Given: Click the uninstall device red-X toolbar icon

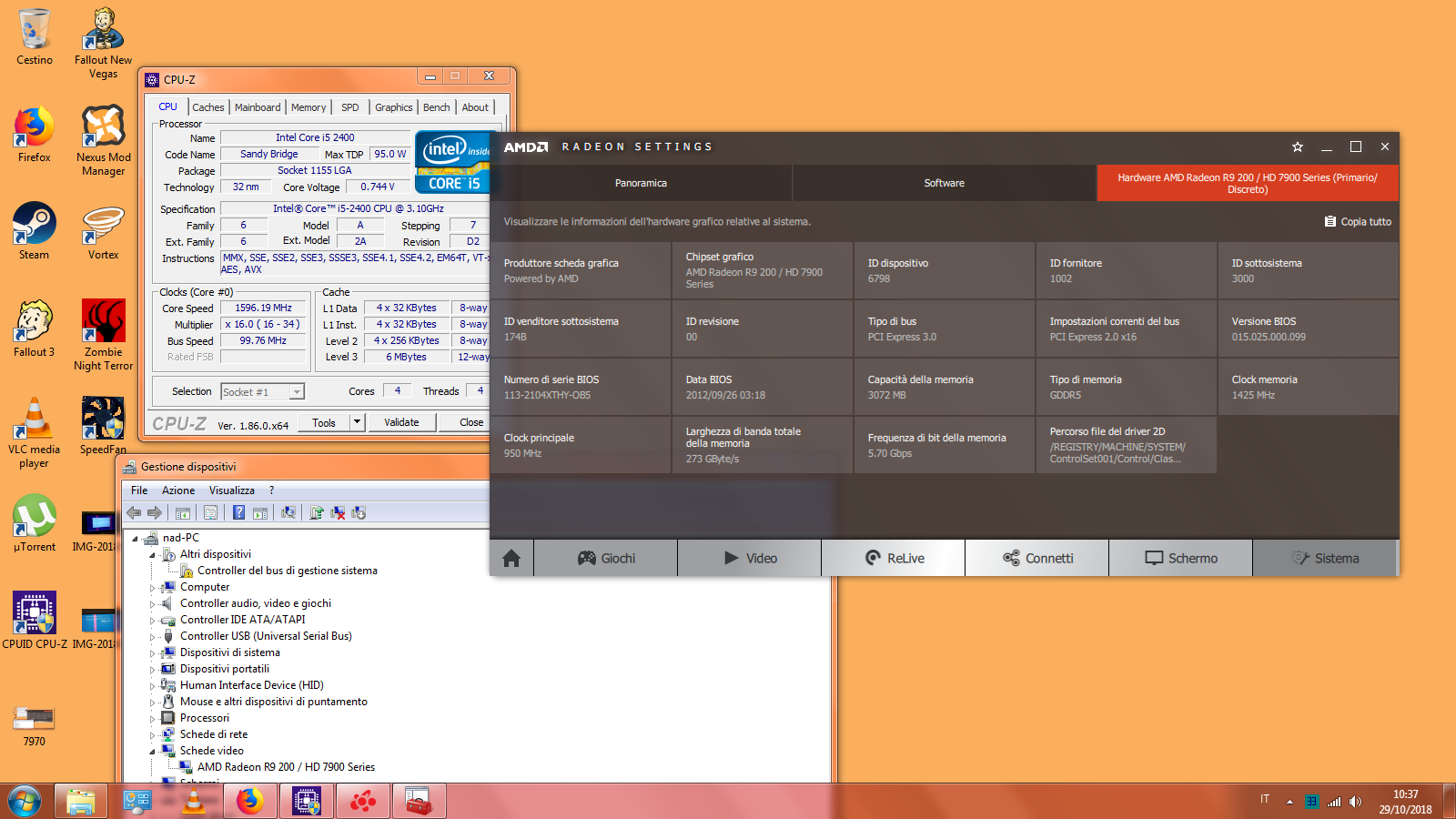Looking at the screenshot, I should pos(338,513).
